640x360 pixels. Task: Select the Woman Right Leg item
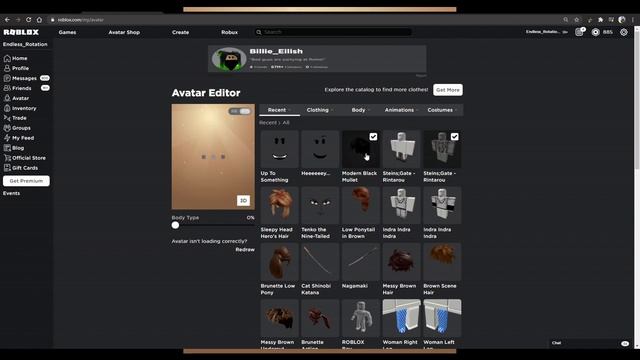click(x=402, y=324)
